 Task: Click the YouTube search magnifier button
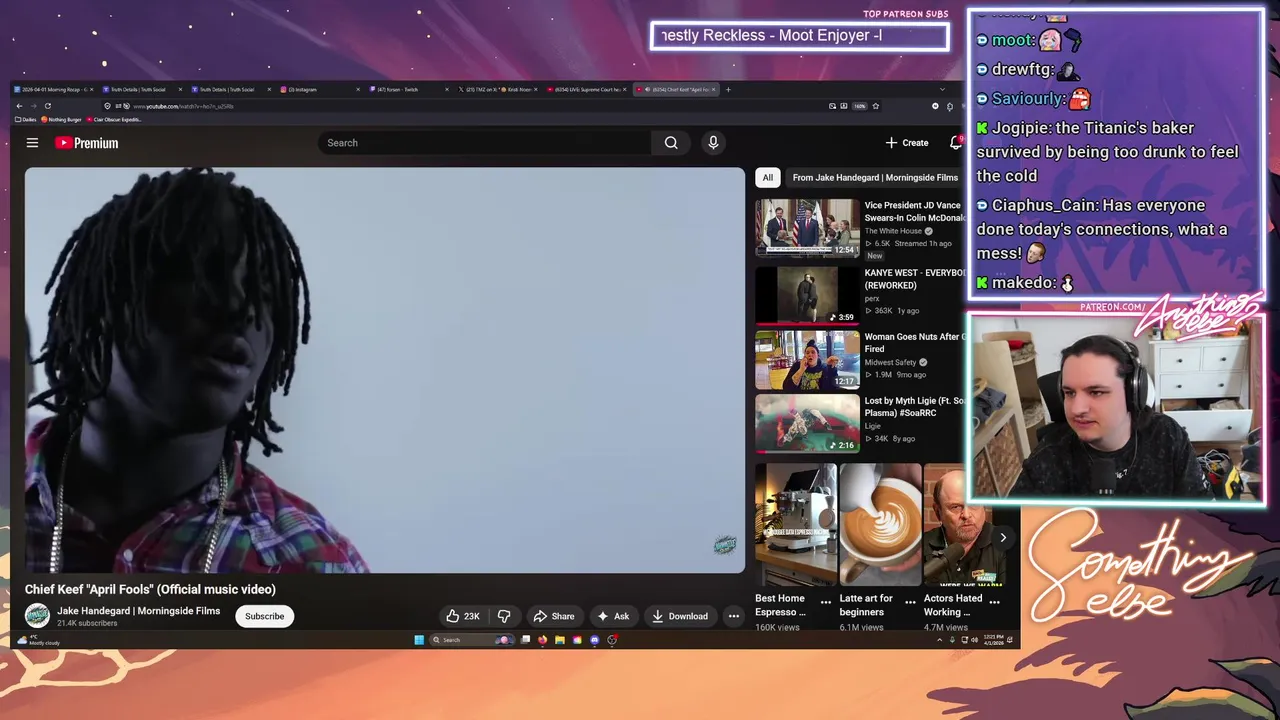pos(671,143)
